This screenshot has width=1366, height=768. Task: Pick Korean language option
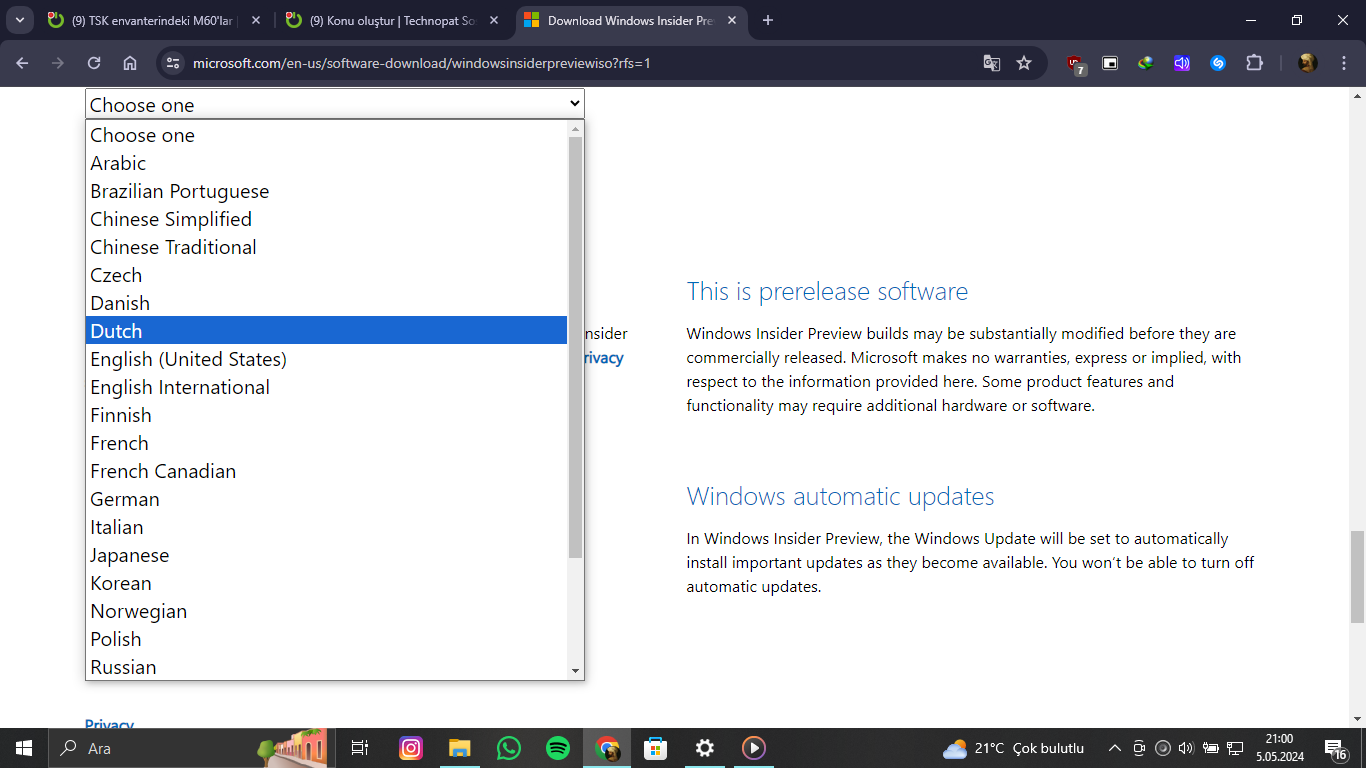[326, 583]
